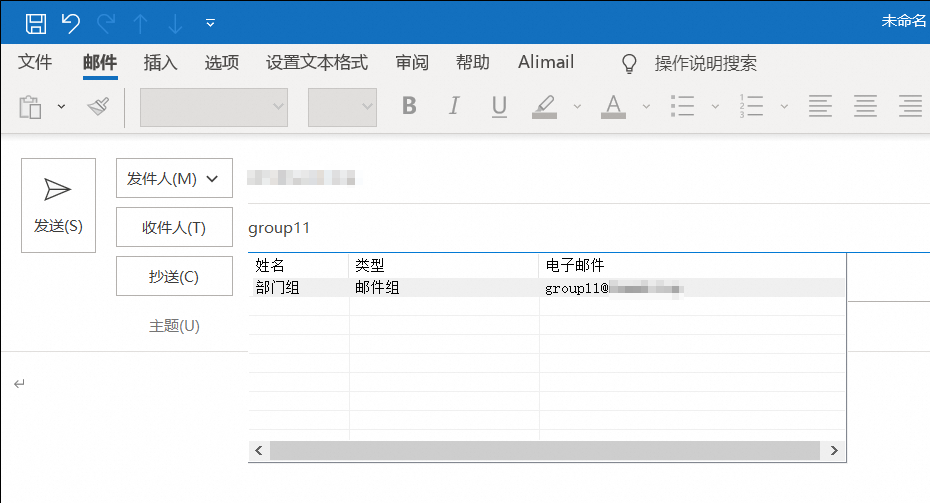The height and width of the screenshot is (503, 930).
Task: Click the 收件人(T) button
Action: 174,227
